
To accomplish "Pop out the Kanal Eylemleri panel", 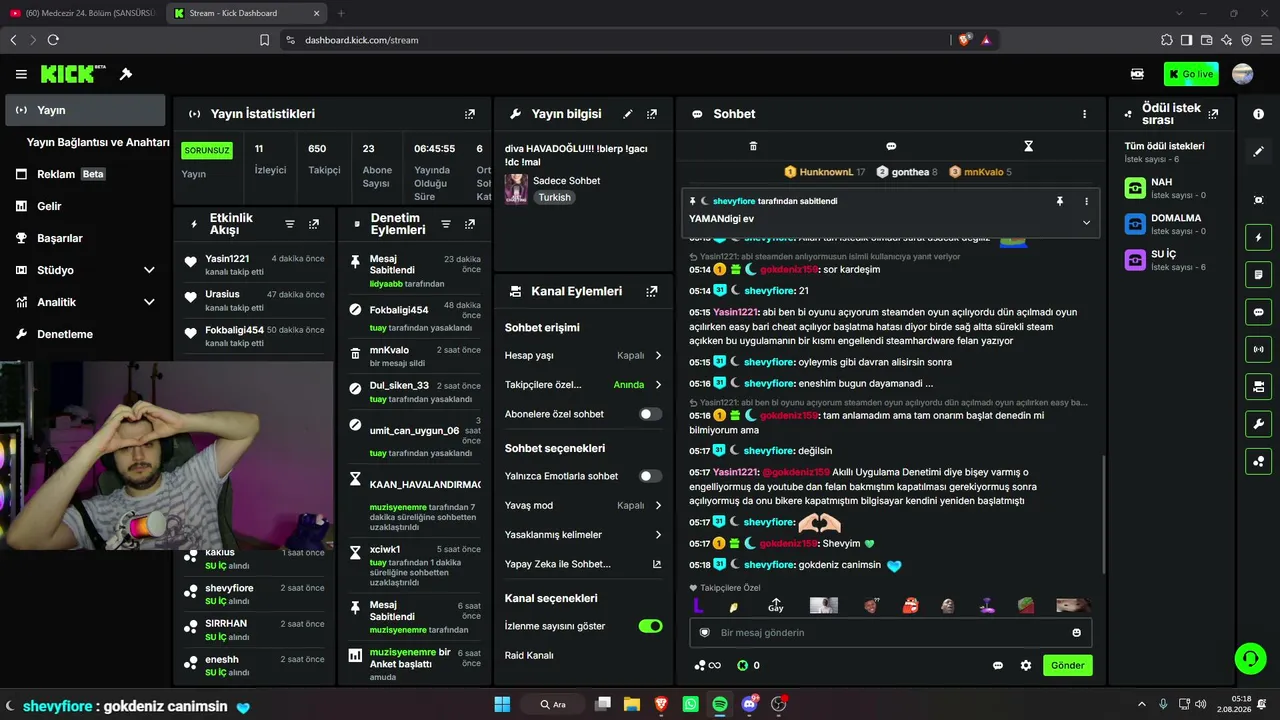I will [652, 292].
